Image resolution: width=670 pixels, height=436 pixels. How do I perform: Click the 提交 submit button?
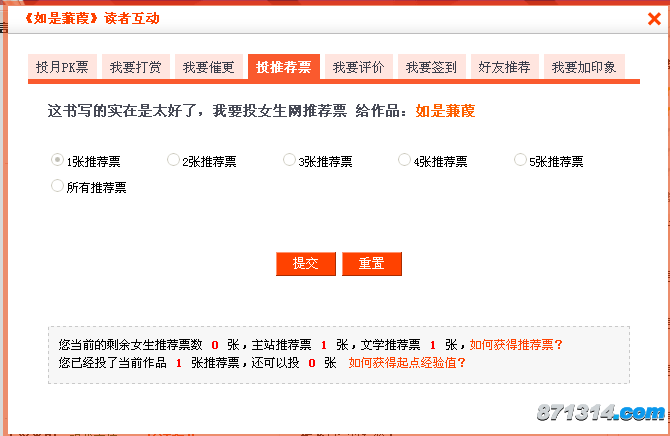click(306, 264)
